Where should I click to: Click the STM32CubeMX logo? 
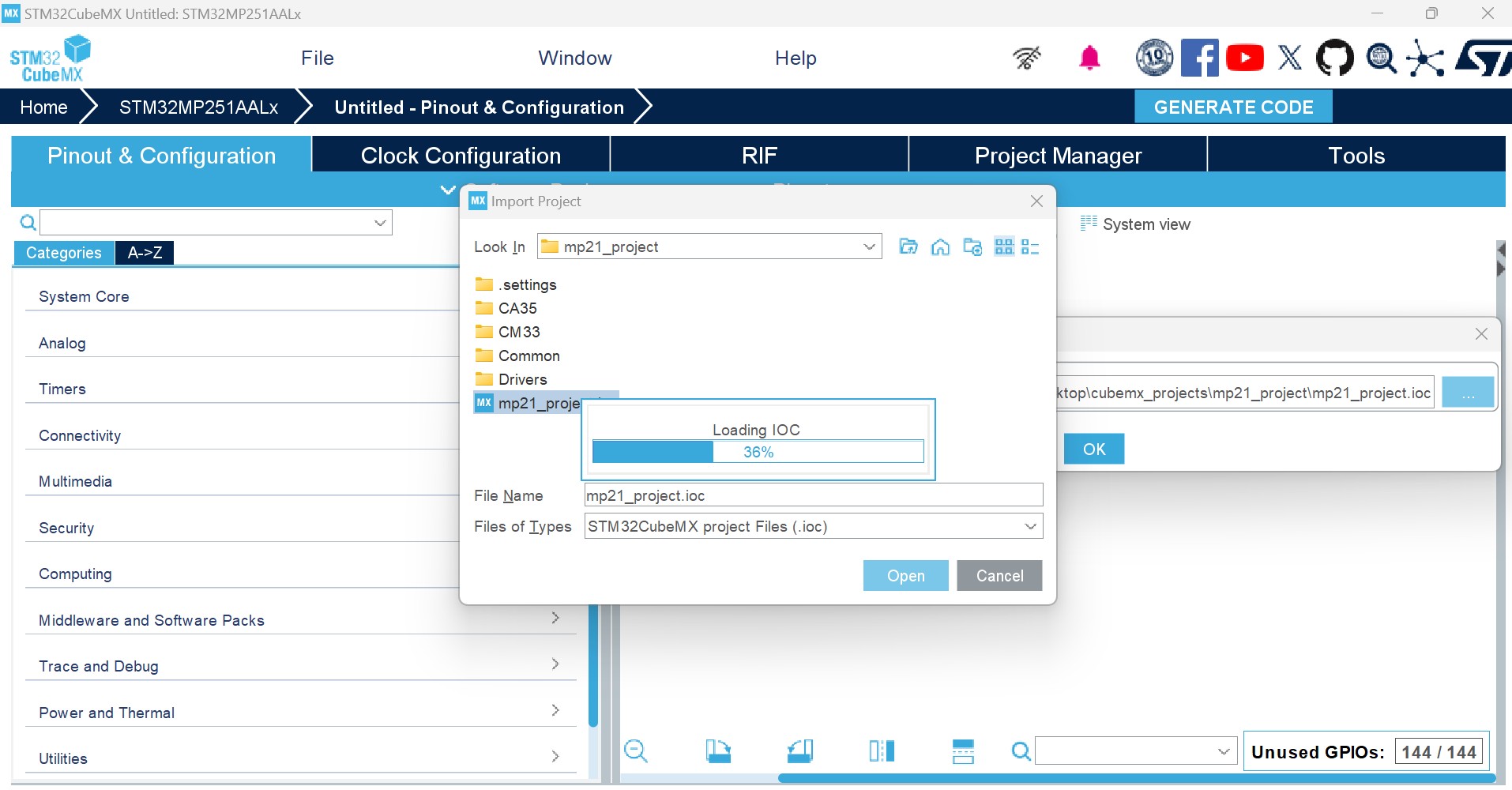(51, 58)
